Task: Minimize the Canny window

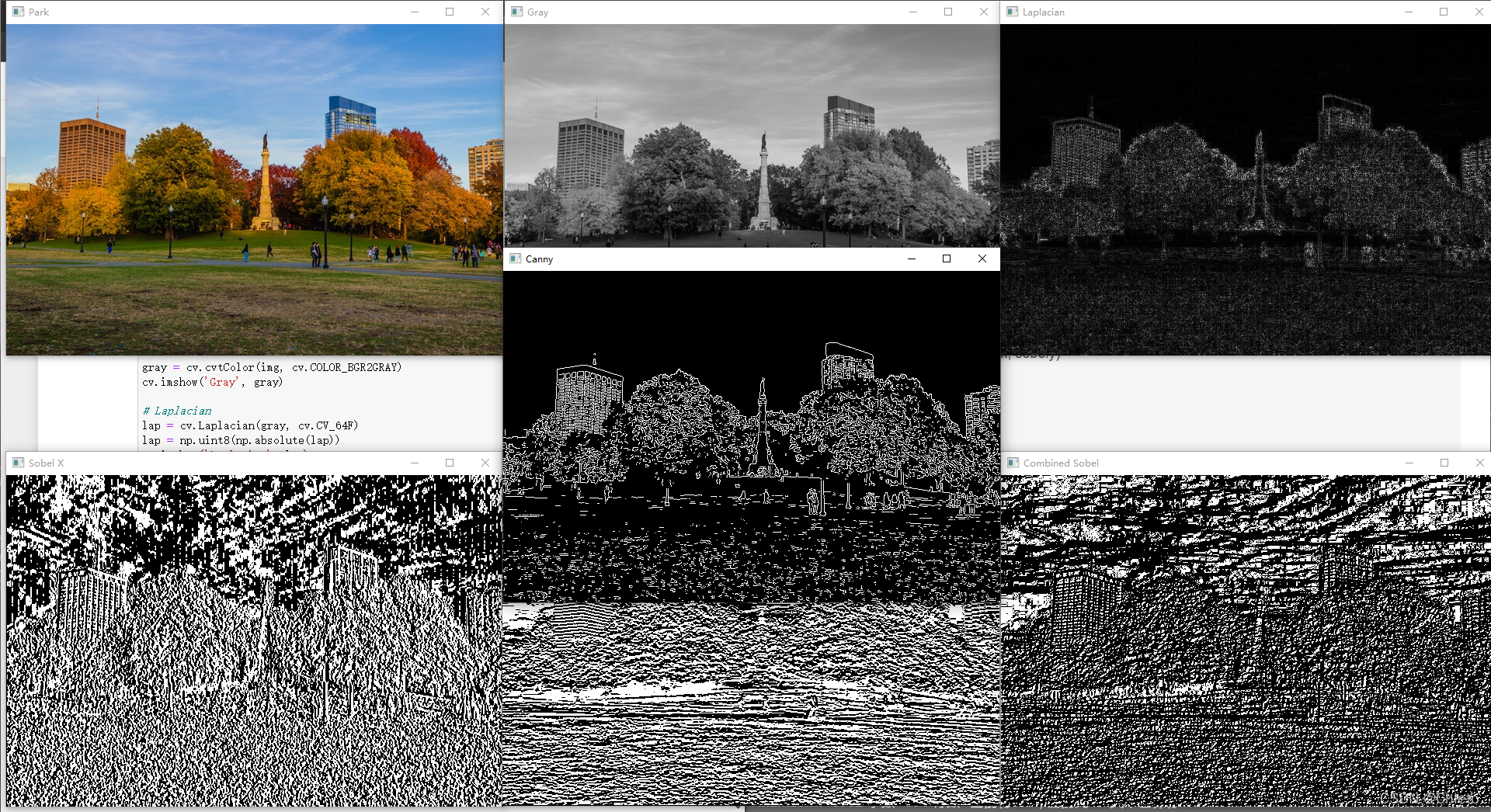Action: [912, 259]
